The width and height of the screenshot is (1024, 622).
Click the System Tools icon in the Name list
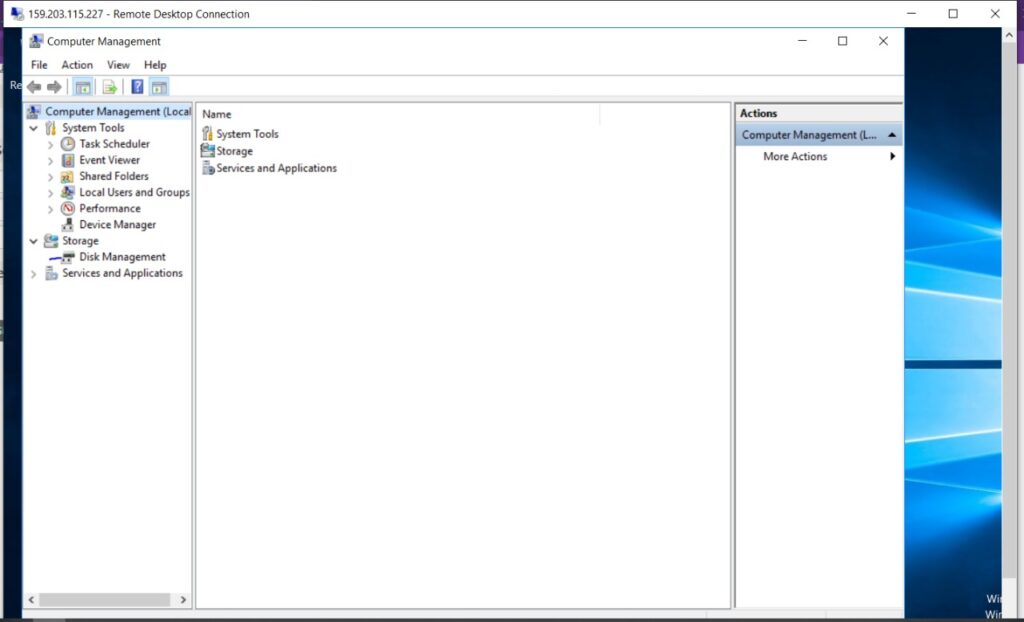pyautogui.click(x=208, y=134)
